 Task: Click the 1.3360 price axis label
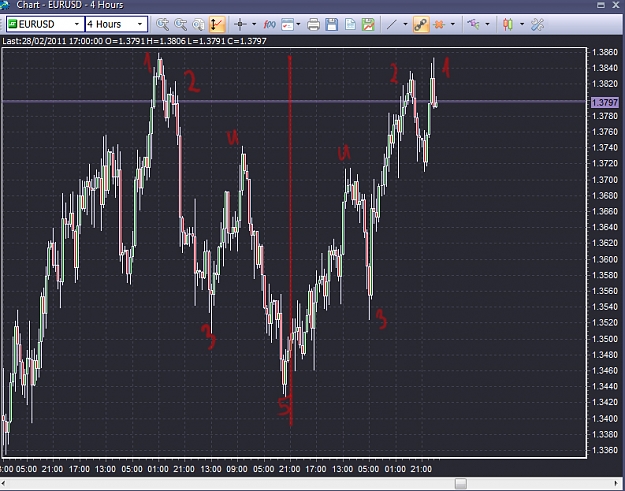[x=605, y=450]
